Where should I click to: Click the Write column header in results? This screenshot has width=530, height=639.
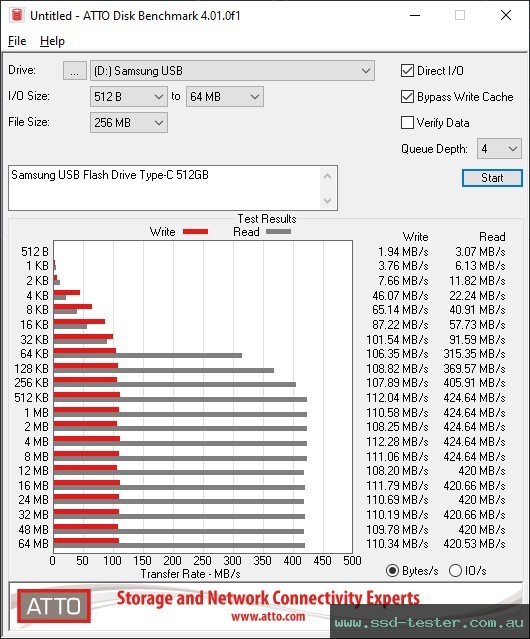coord(416,237)
